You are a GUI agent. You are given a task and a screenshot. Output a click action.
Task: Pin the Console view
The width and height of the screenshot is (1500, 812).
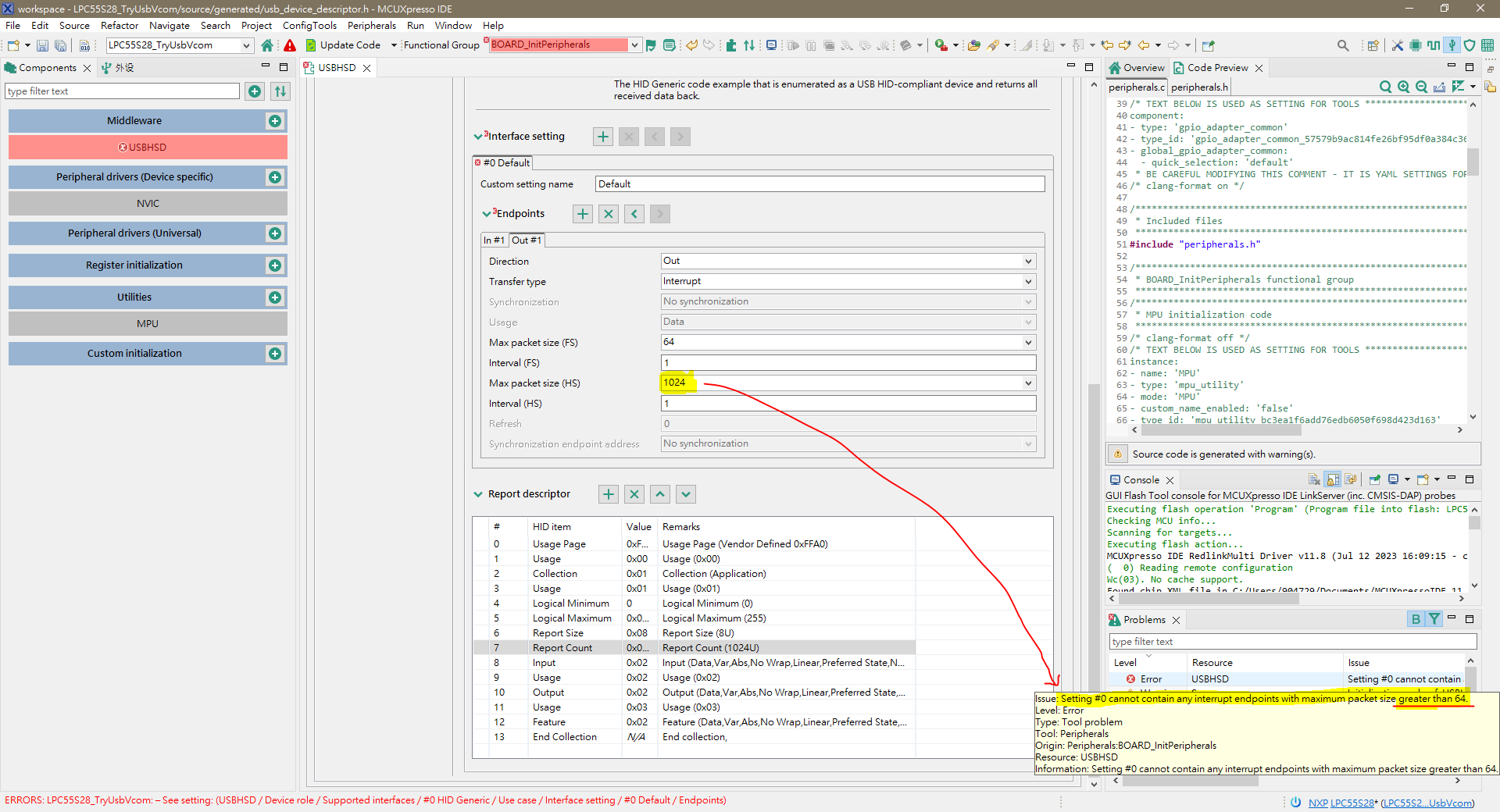tap(1373, 479)
